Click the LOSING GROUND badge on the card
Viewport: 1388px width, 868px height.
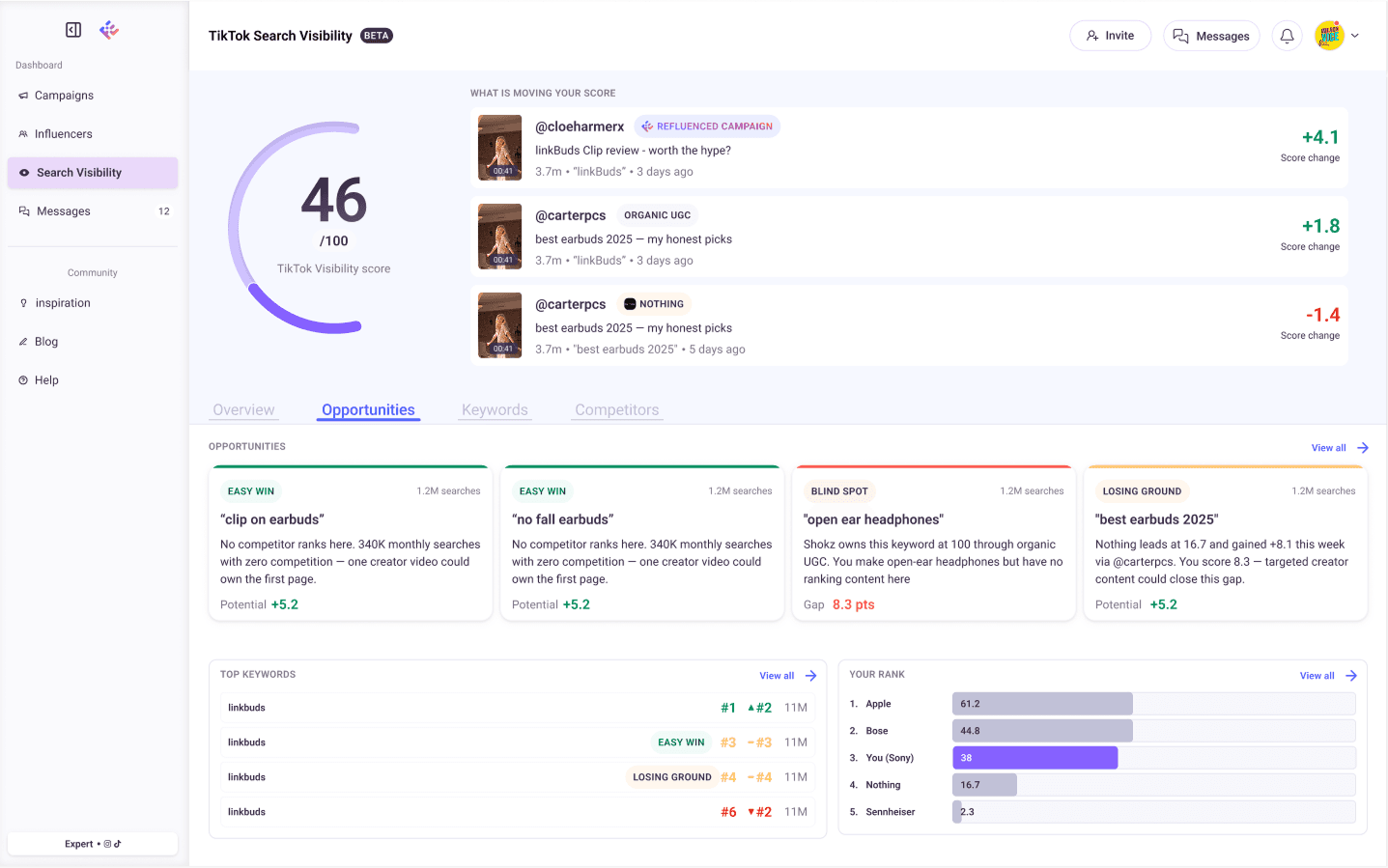[x=1142, y=491]
